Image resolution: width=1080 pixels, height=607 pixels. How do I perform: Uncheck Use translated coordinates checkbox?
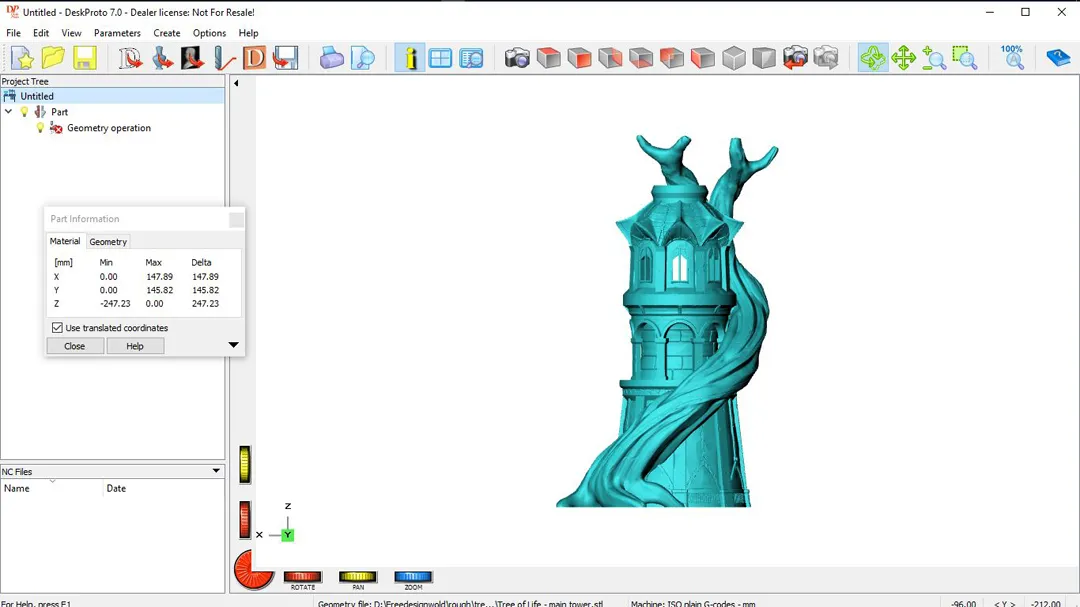click(x=57, y=328)
